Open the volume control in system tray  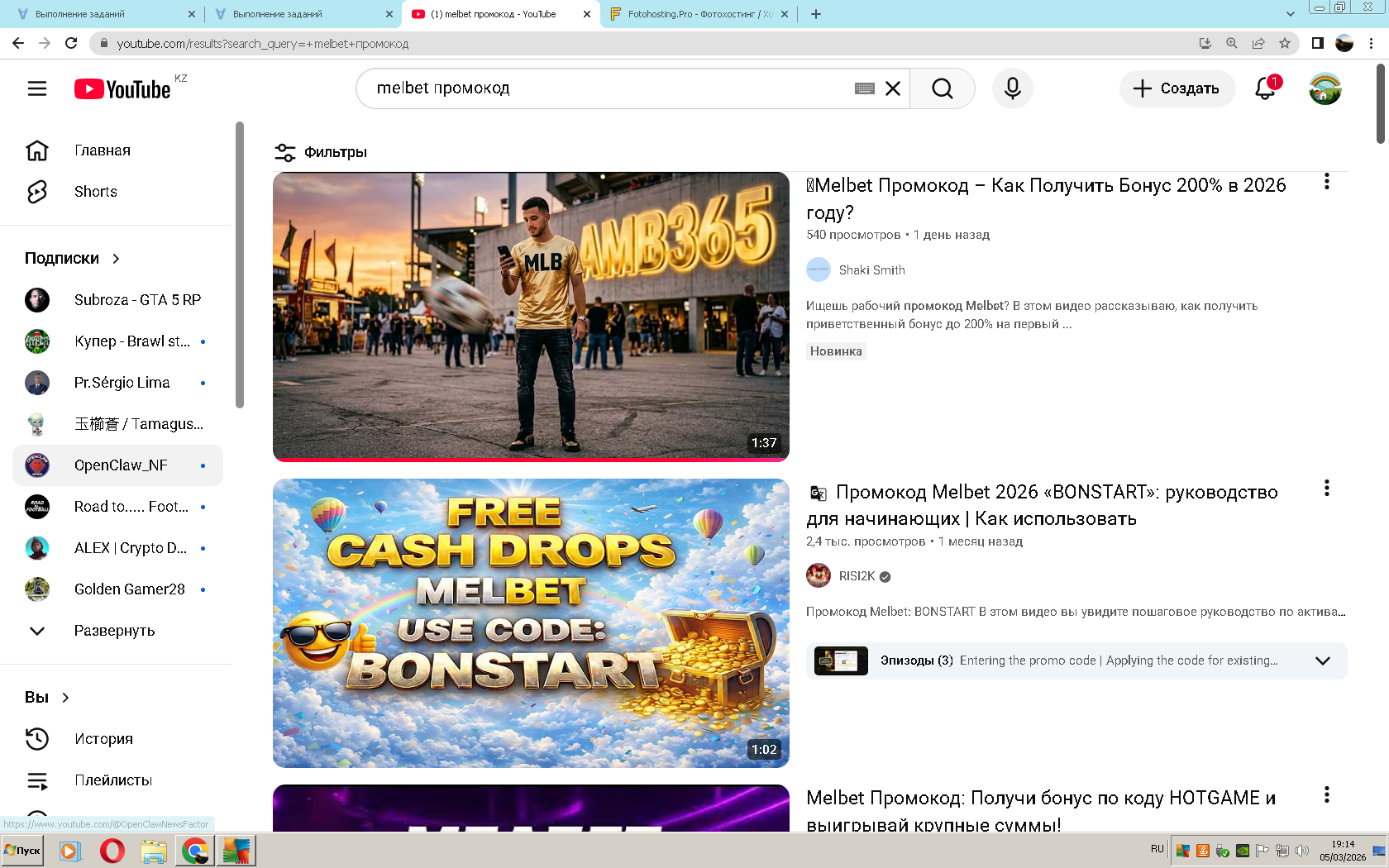1302,850
